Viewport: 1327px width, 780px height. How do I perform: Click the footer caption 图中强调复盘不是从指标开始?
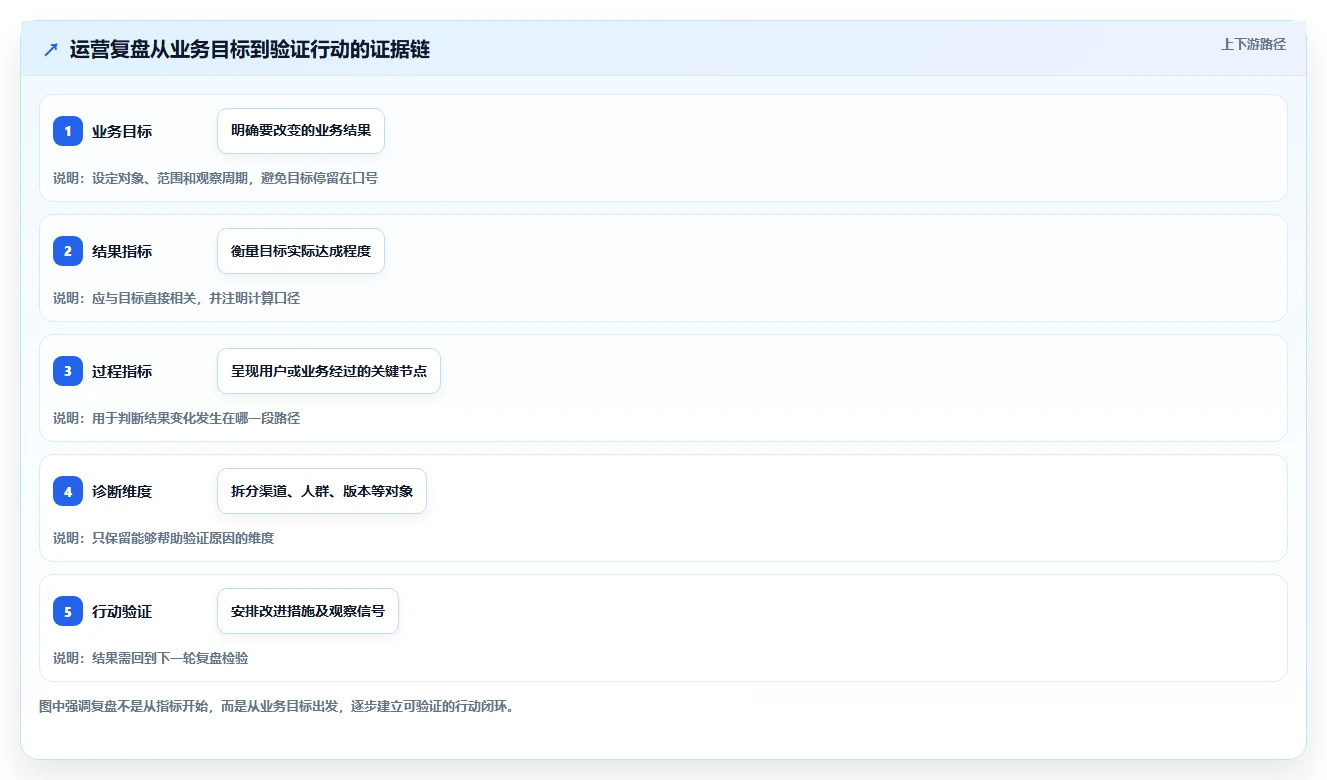coord(124,706)
